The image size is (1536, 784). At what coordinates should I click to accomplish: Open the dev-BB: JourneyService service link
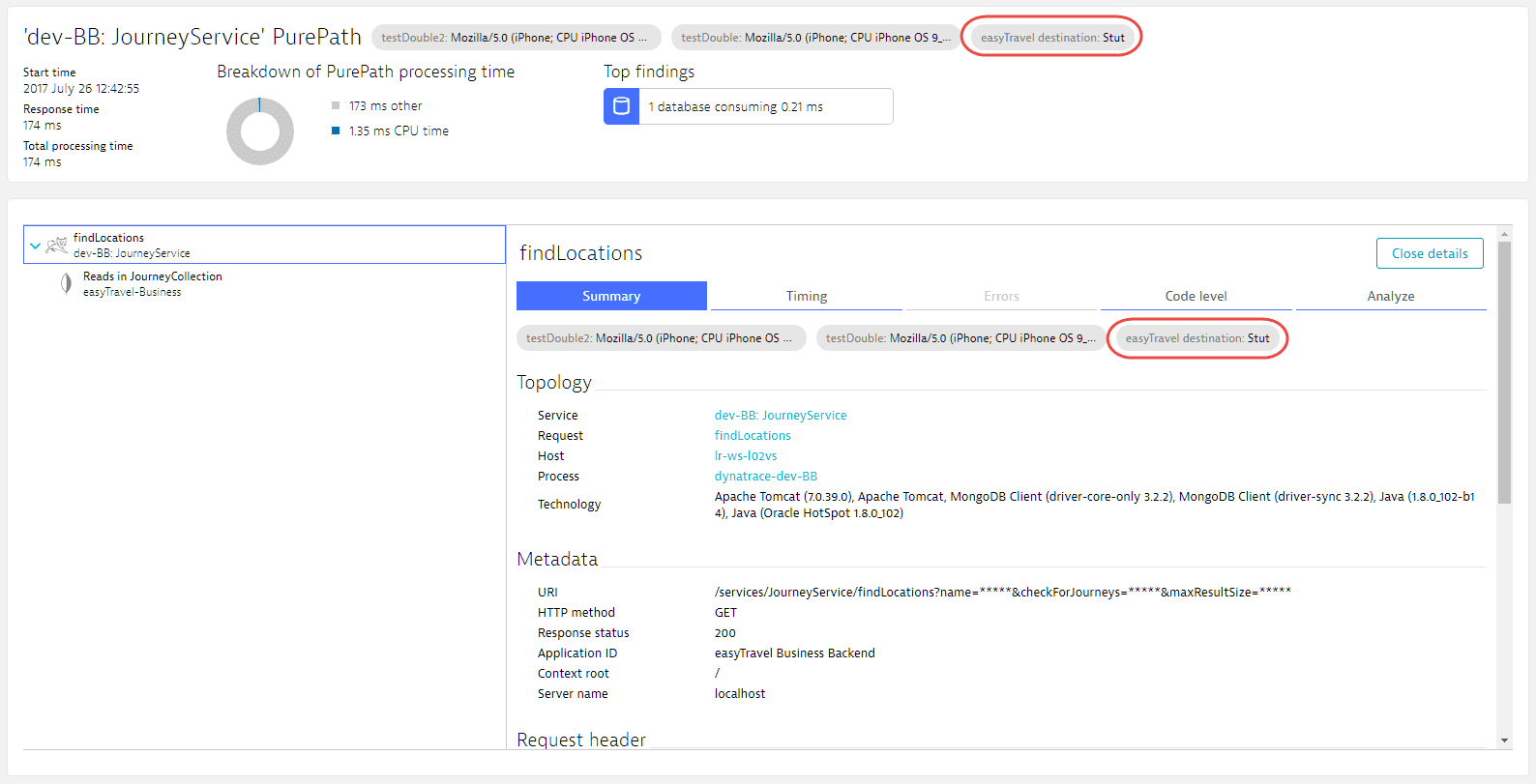[781, 416]
